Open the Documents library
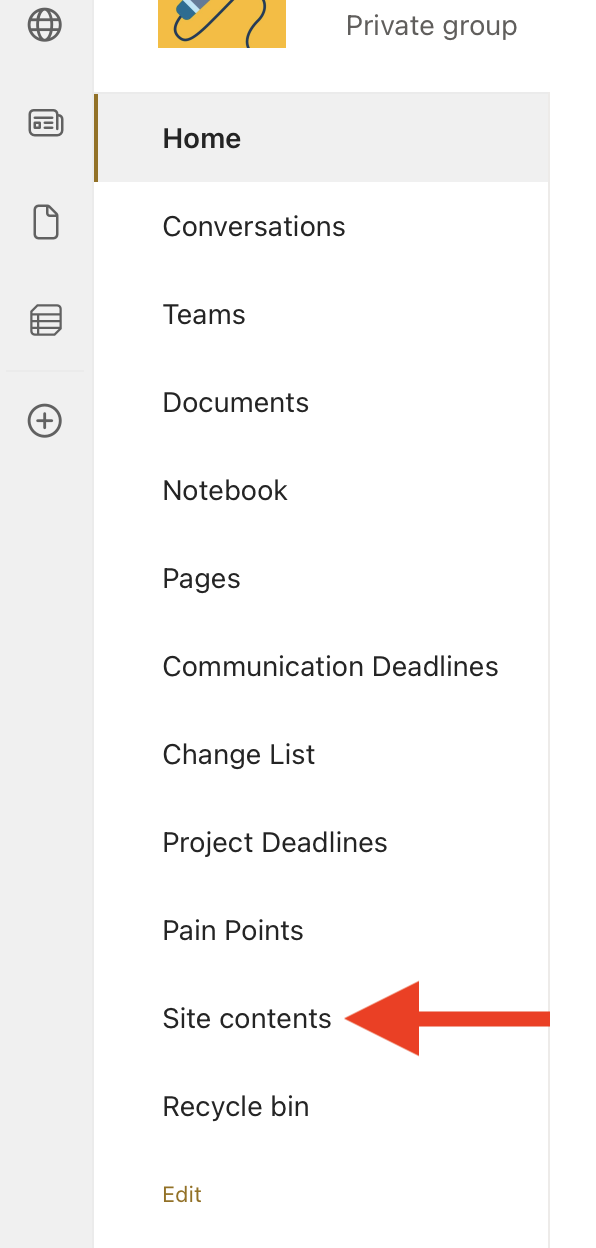 click(x=235, y=402)
